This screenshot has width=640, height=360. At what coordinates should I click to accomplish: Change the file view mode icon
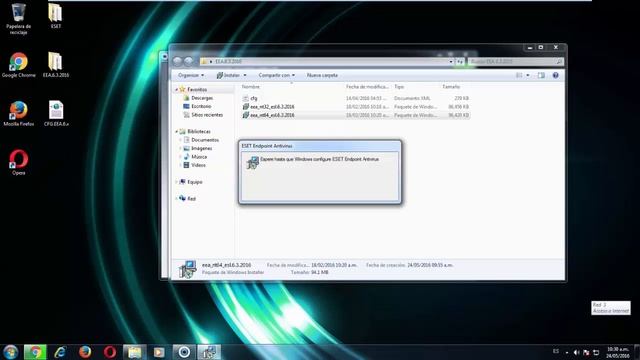click(x=519, y=75)
